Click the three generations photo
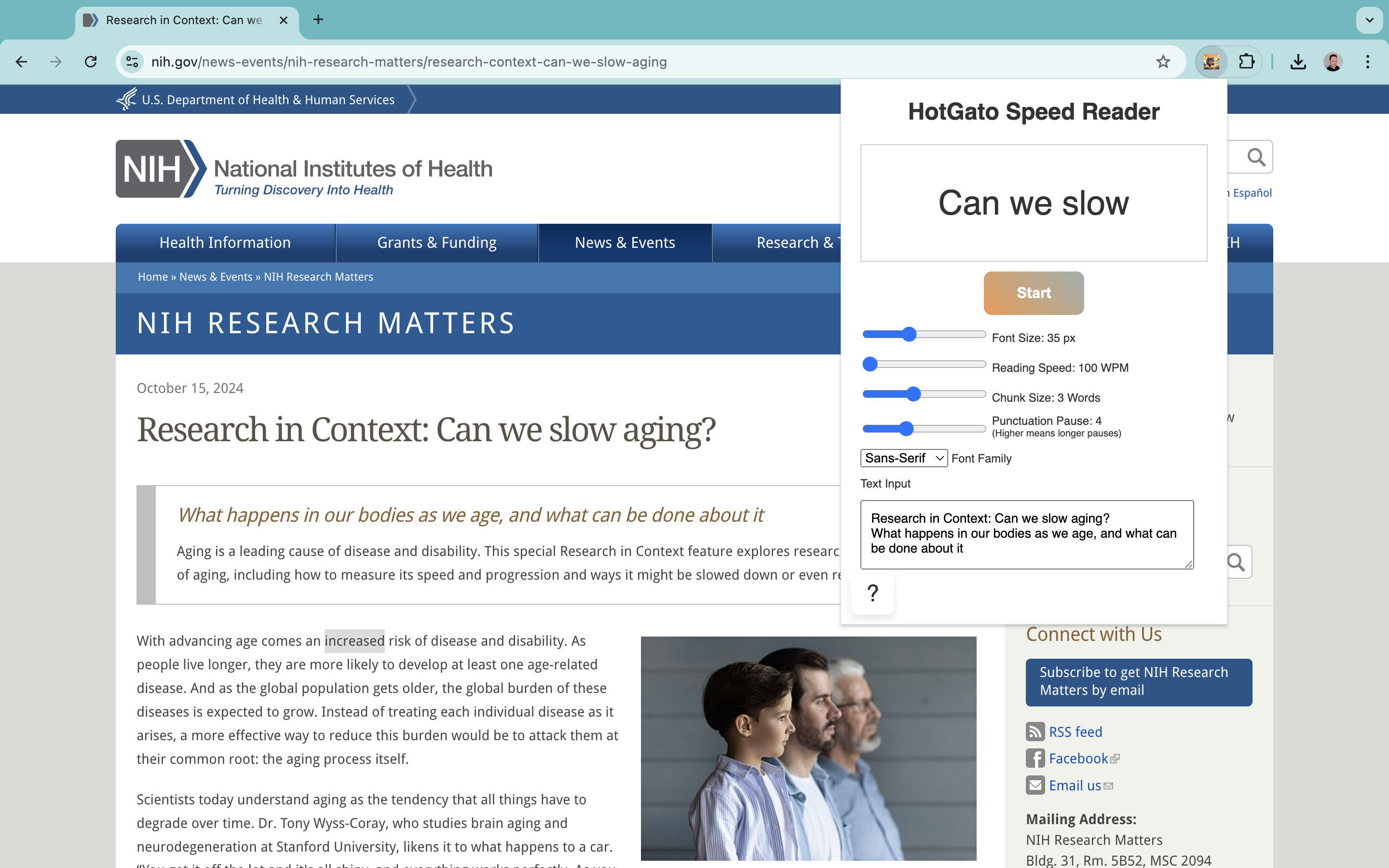The height and width of the screenshot is (868, 1389). [808, 748]
